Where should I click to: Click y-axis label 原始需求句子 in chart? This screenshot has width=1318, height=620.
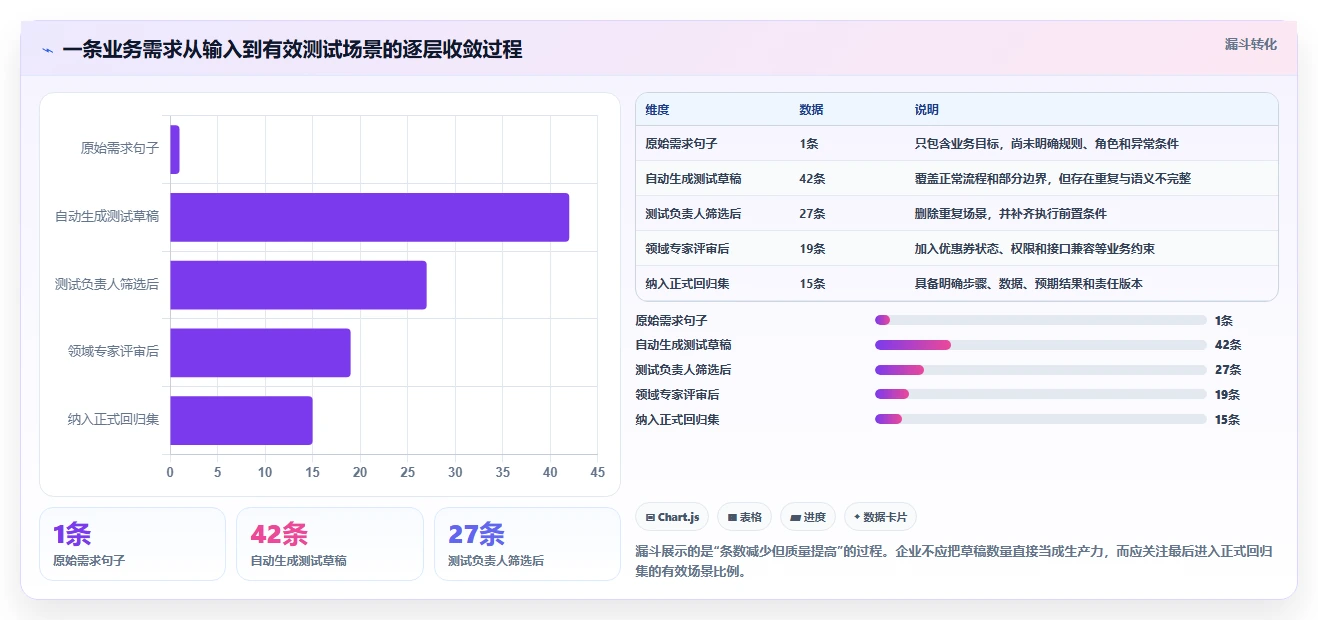tap(120, 149)
